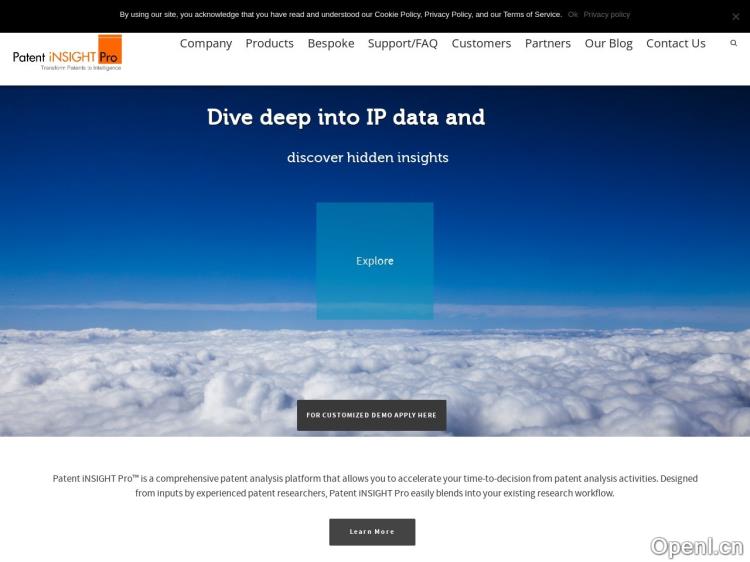Go to the Bespoke page
Image resolution: width=750 pixels, height=562 pixels.
point(330,43)
